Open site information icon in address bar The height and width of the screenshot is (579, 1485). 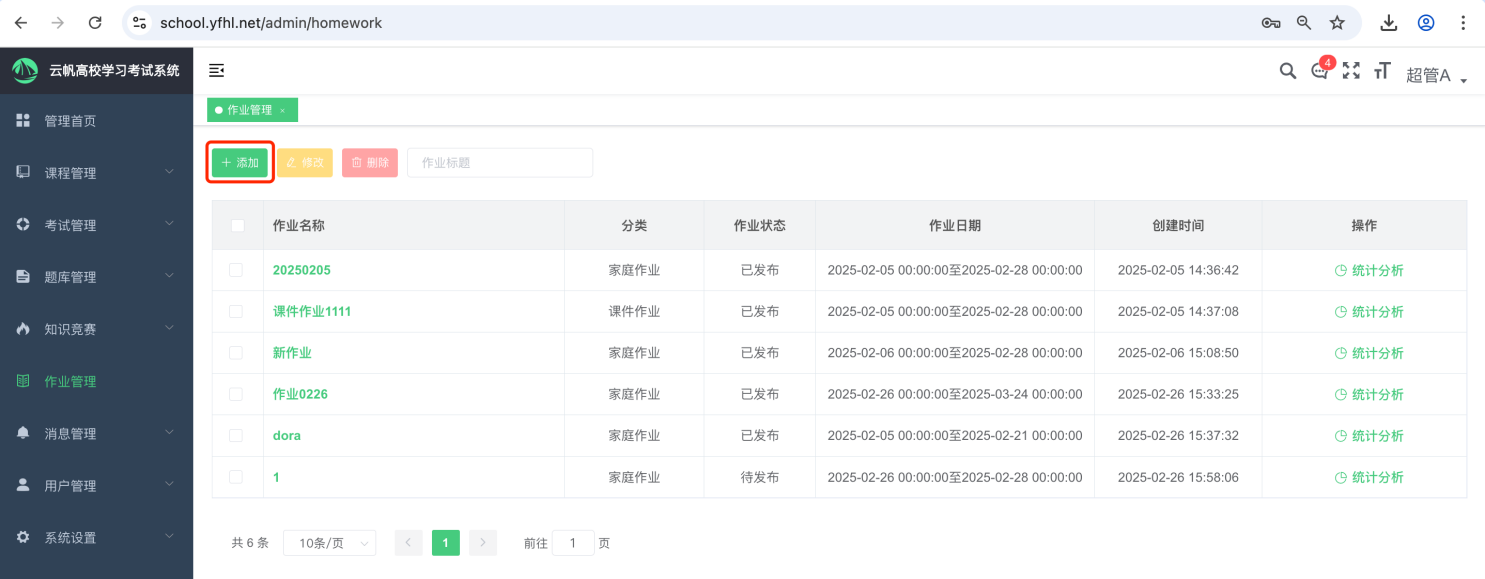click(x=140, y=22)
